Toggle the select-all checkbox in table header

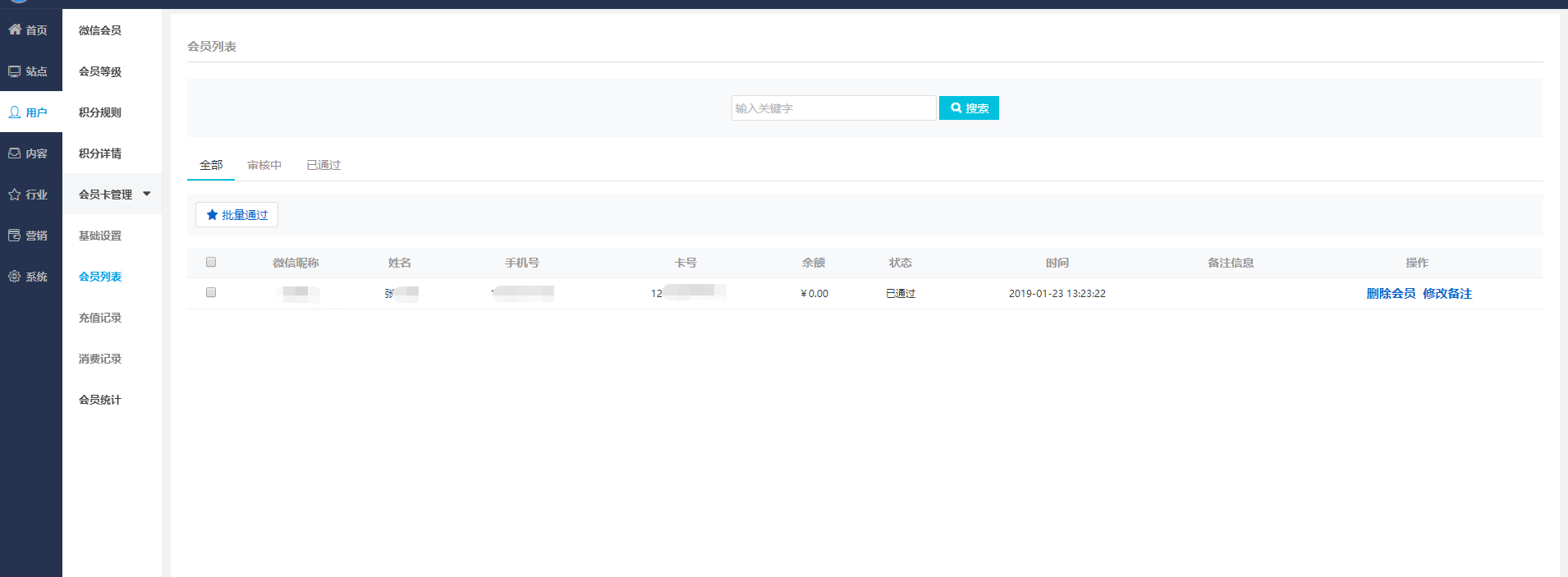(211, 262)
